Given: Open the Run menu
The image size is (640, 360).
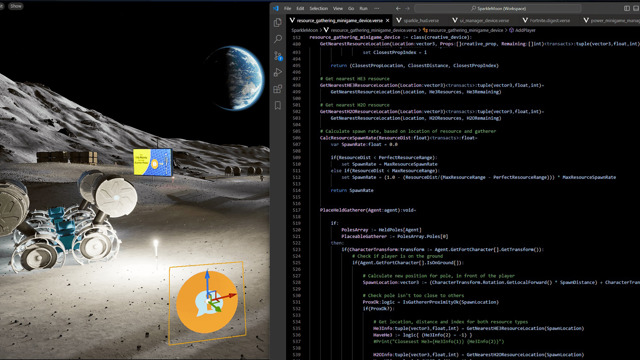Looking at the screenshot, I should [x=363, y=8].
